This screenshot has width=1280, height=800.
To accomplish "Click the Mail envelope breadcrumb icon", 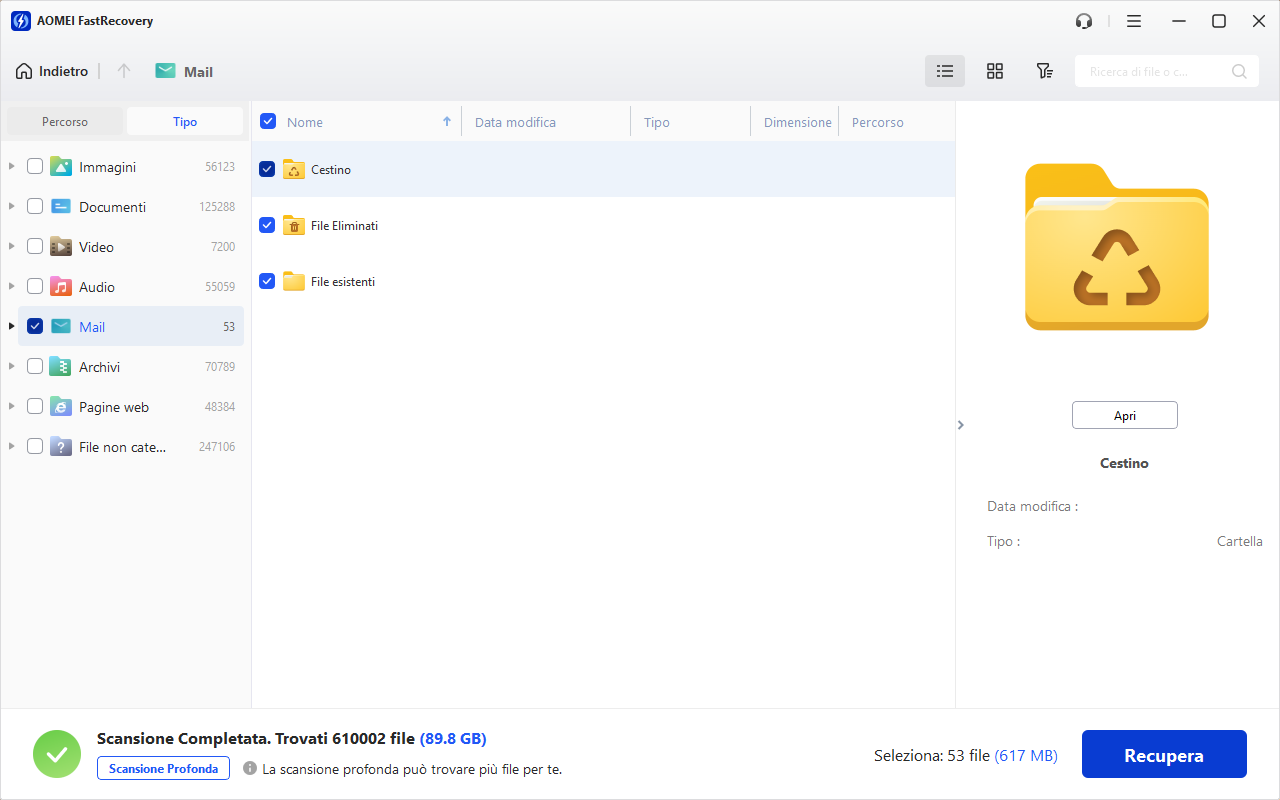I will tap(166, 71).
